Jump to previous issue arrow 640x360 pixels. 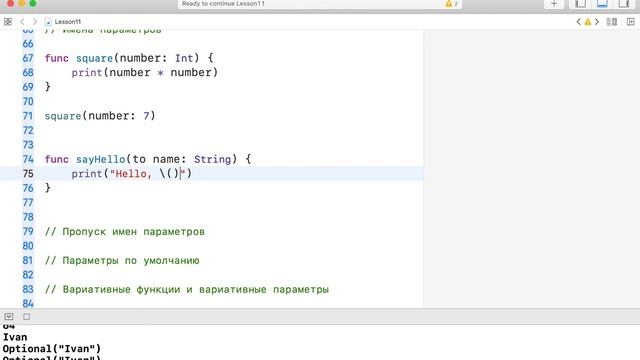coord(578,22)
